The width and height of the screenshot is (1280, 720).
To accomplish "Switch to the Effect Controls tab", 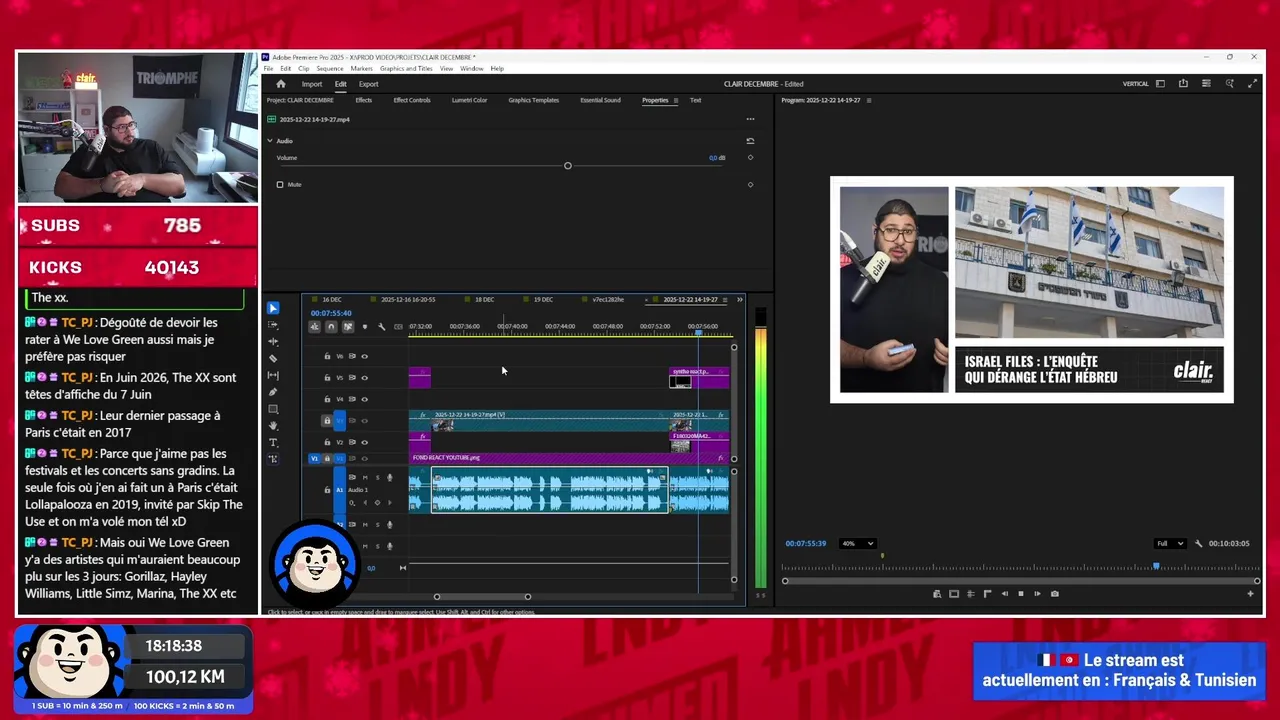I will [412, 100].
